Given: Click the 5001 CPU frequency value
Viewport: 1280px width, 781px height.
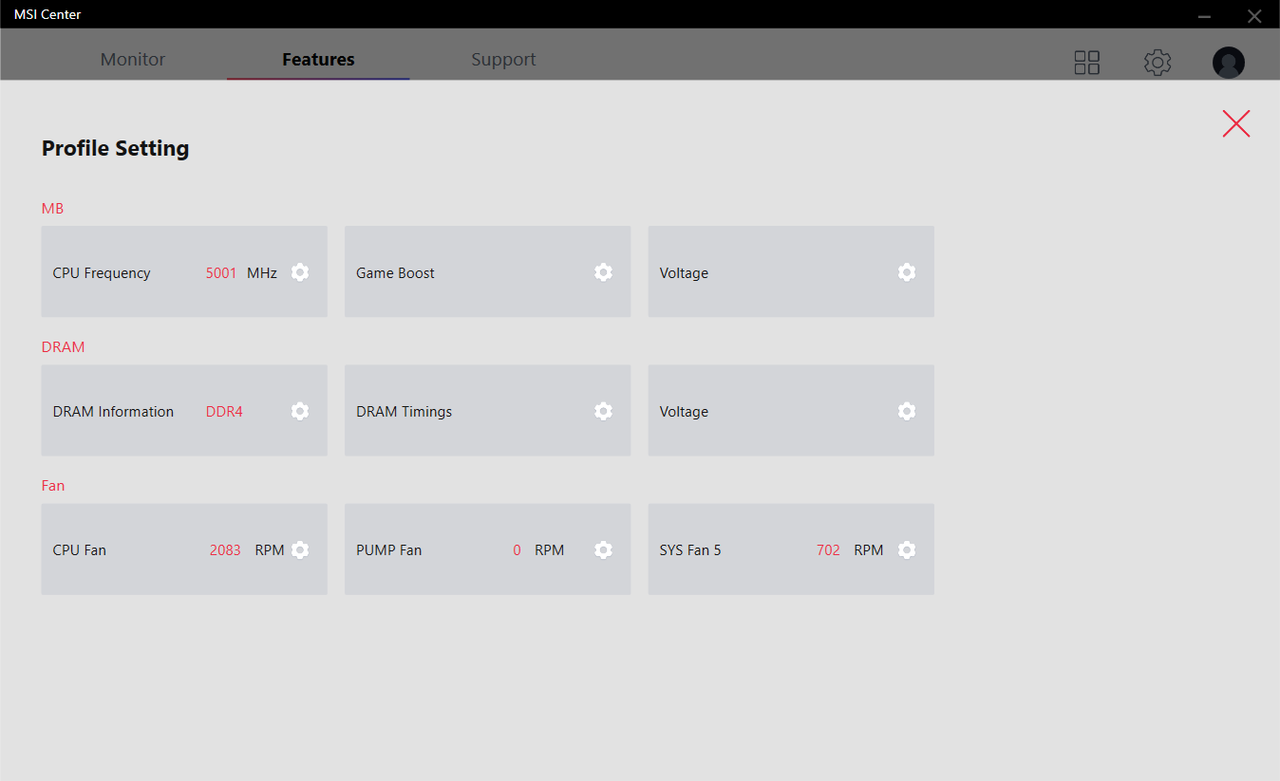Looking at the screenshot, I should [x=221, y=273].
